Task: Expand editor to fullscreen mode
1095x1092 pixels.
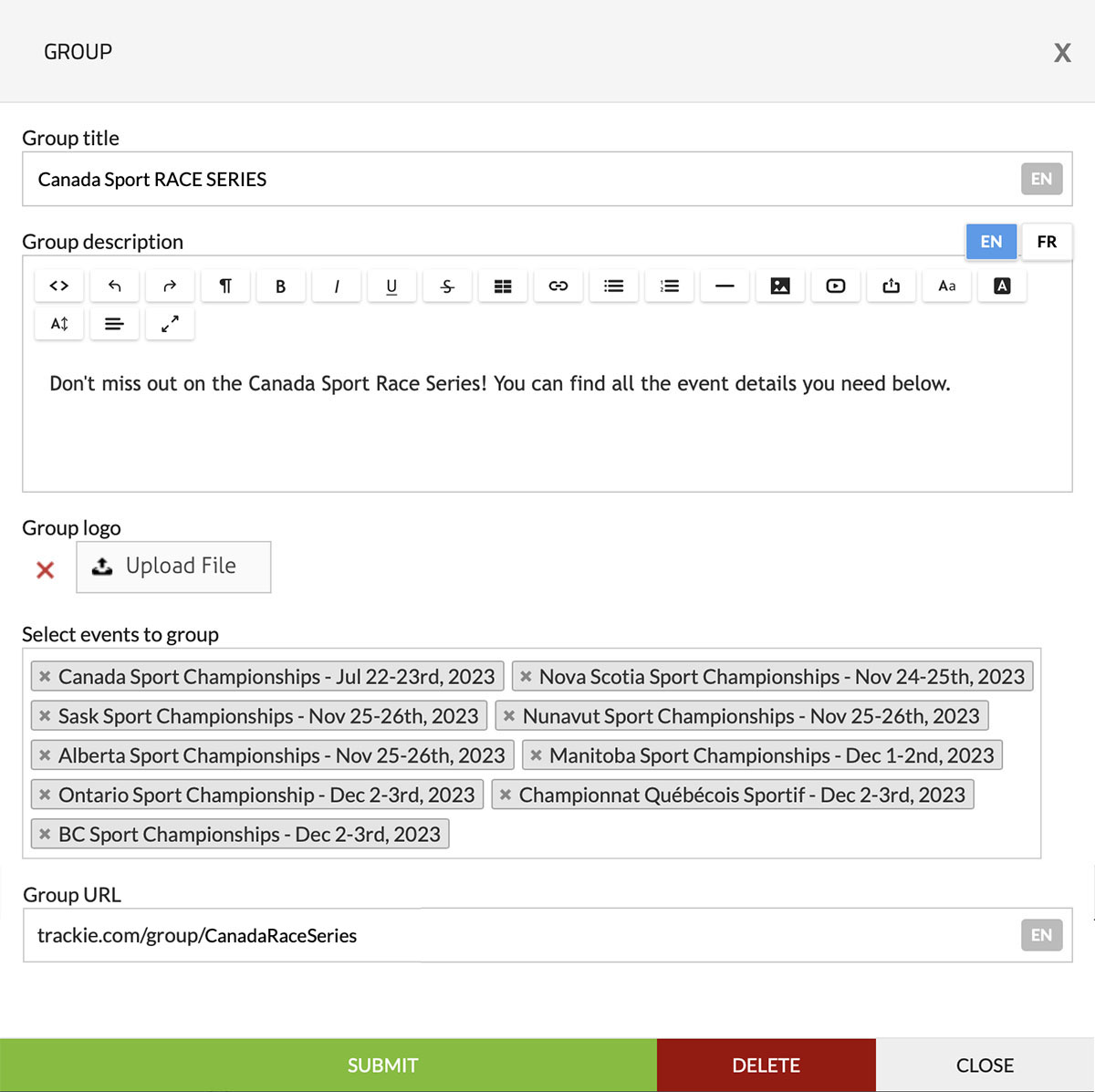Action: (170, 324)
